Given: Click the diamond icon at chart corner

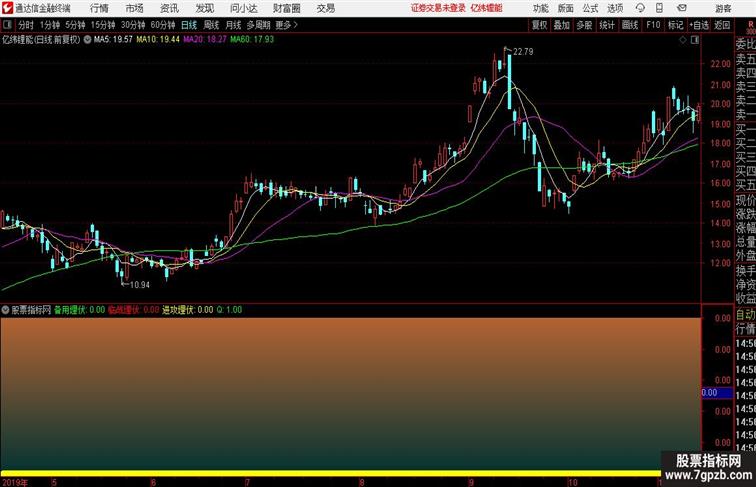Looking at the screenshot, I should (x=683, y=40).
